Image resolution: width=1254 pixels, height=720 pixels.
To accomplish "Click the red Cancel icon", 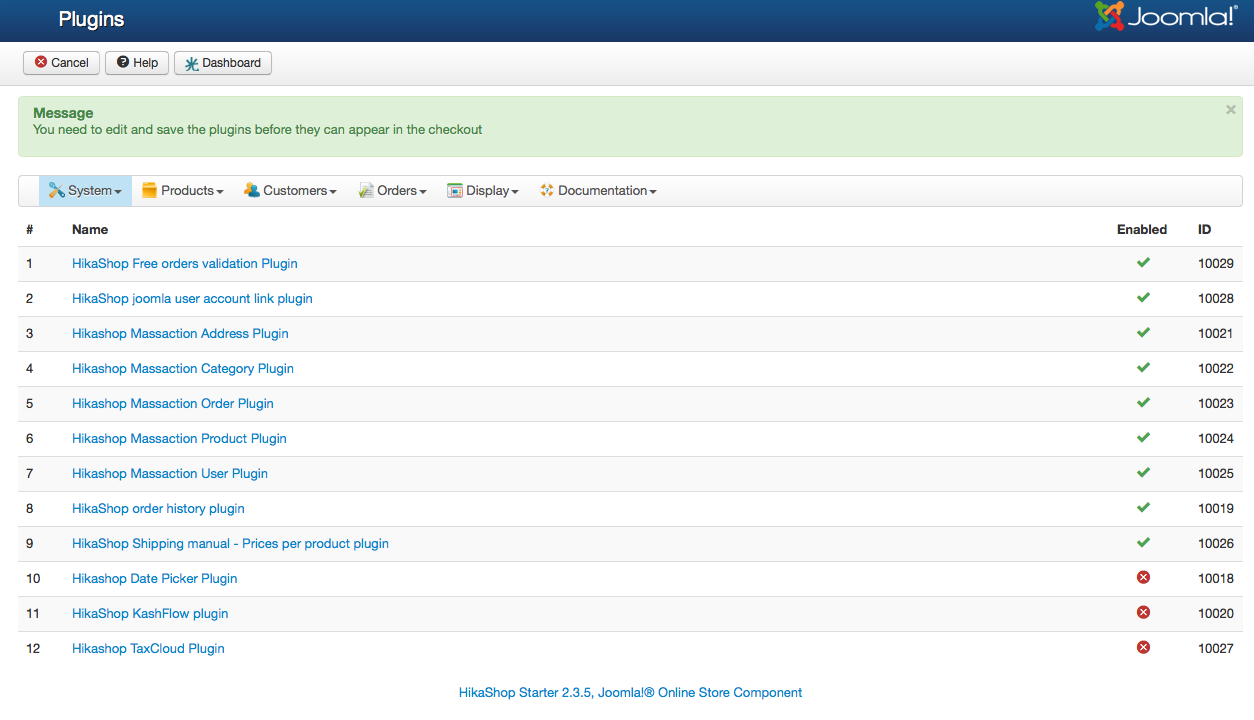I will coord(41,62).
